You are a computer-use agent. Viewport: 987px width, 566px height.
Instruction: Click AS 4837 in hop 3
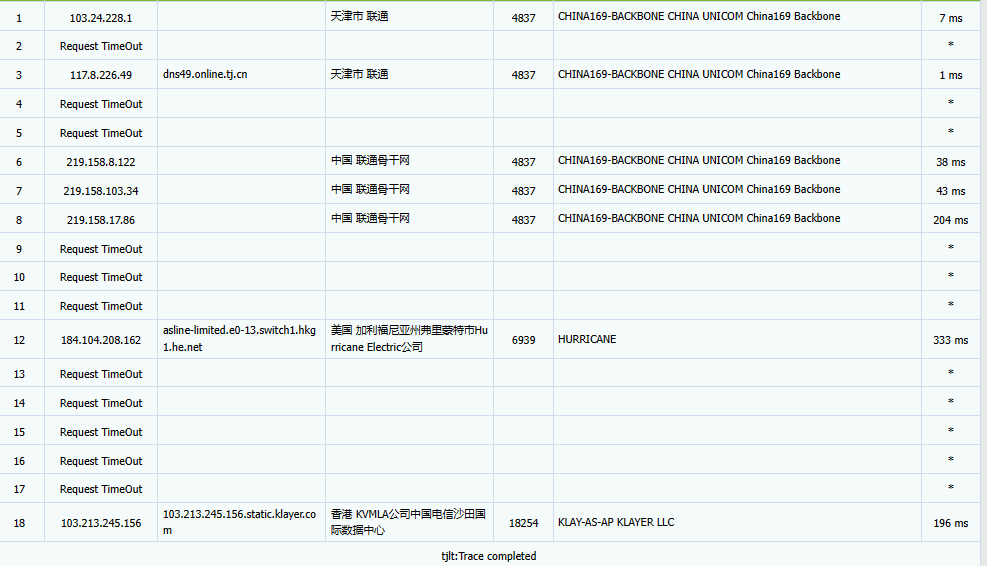(523, 75)
